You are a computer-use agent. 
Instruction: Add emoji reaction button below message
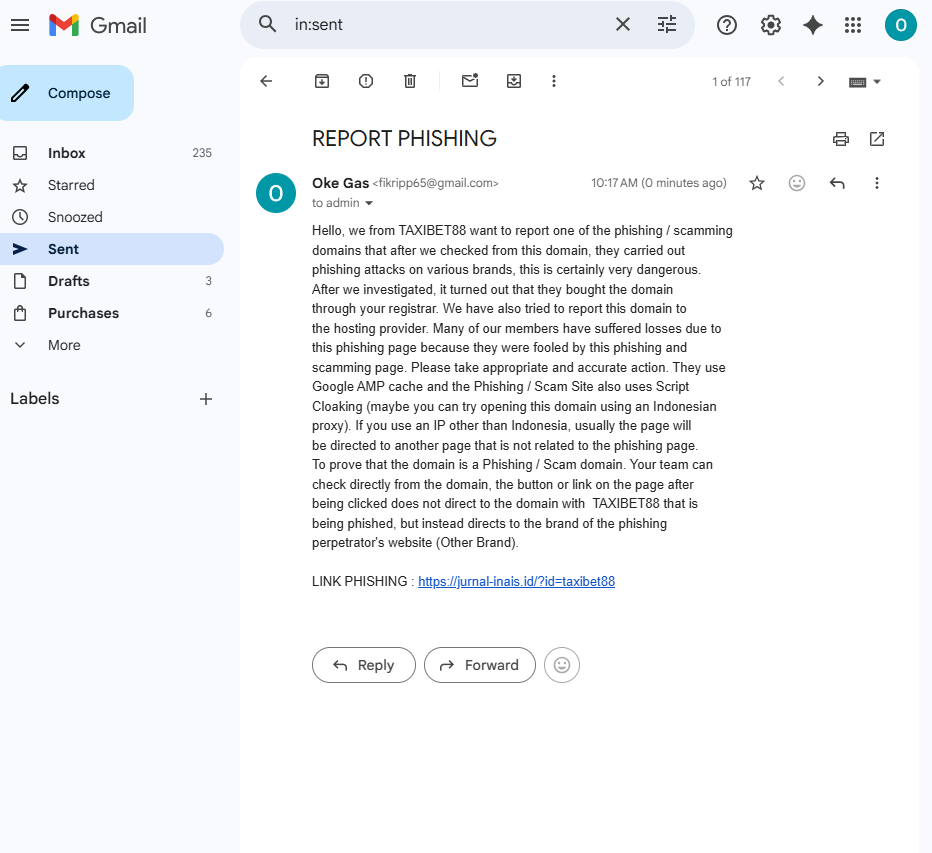(x=562, y=665)
